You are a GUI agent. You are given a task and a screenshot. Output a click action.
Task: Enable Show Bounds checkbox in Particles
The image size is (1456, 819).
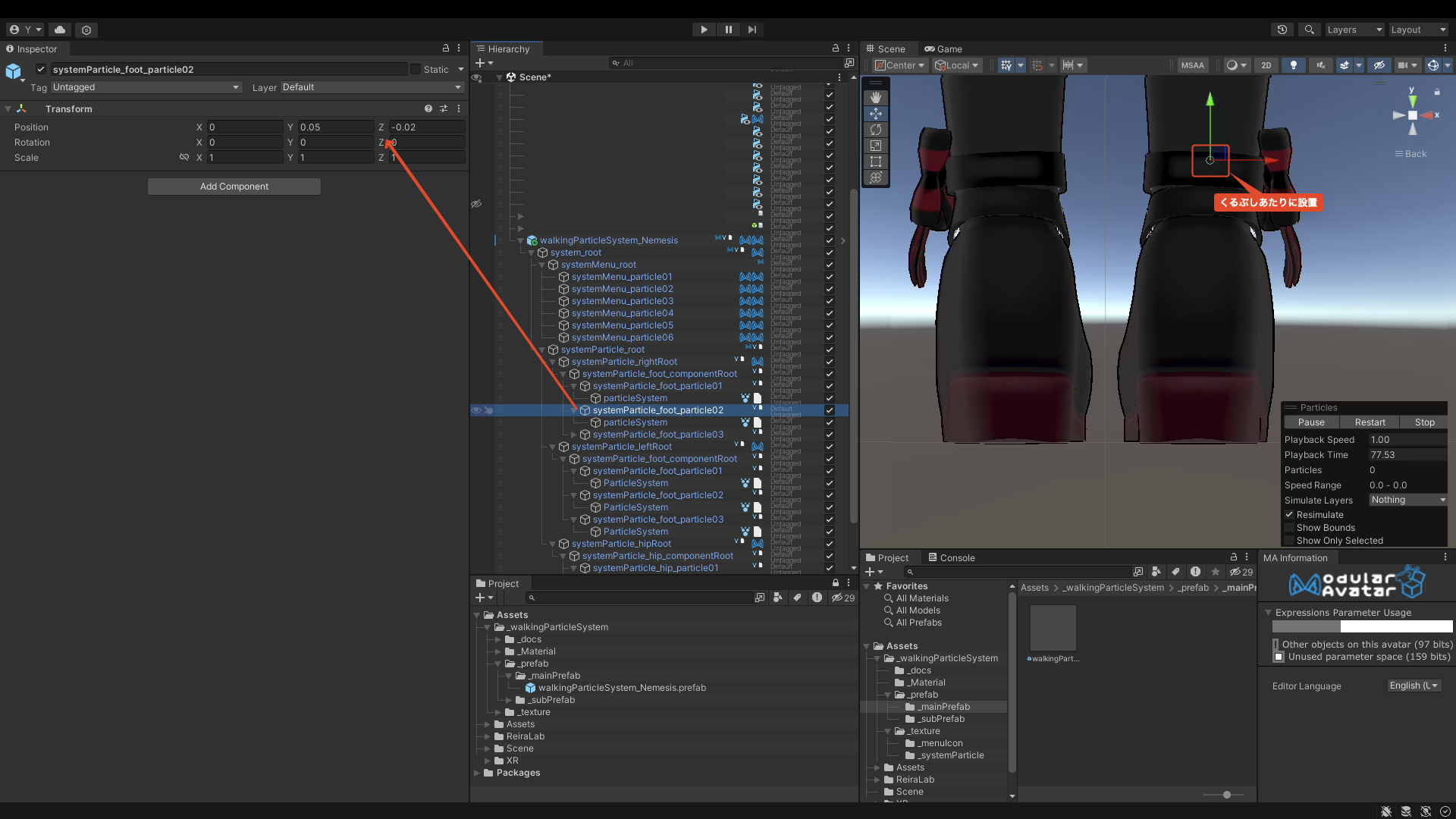click(1289, 528)
